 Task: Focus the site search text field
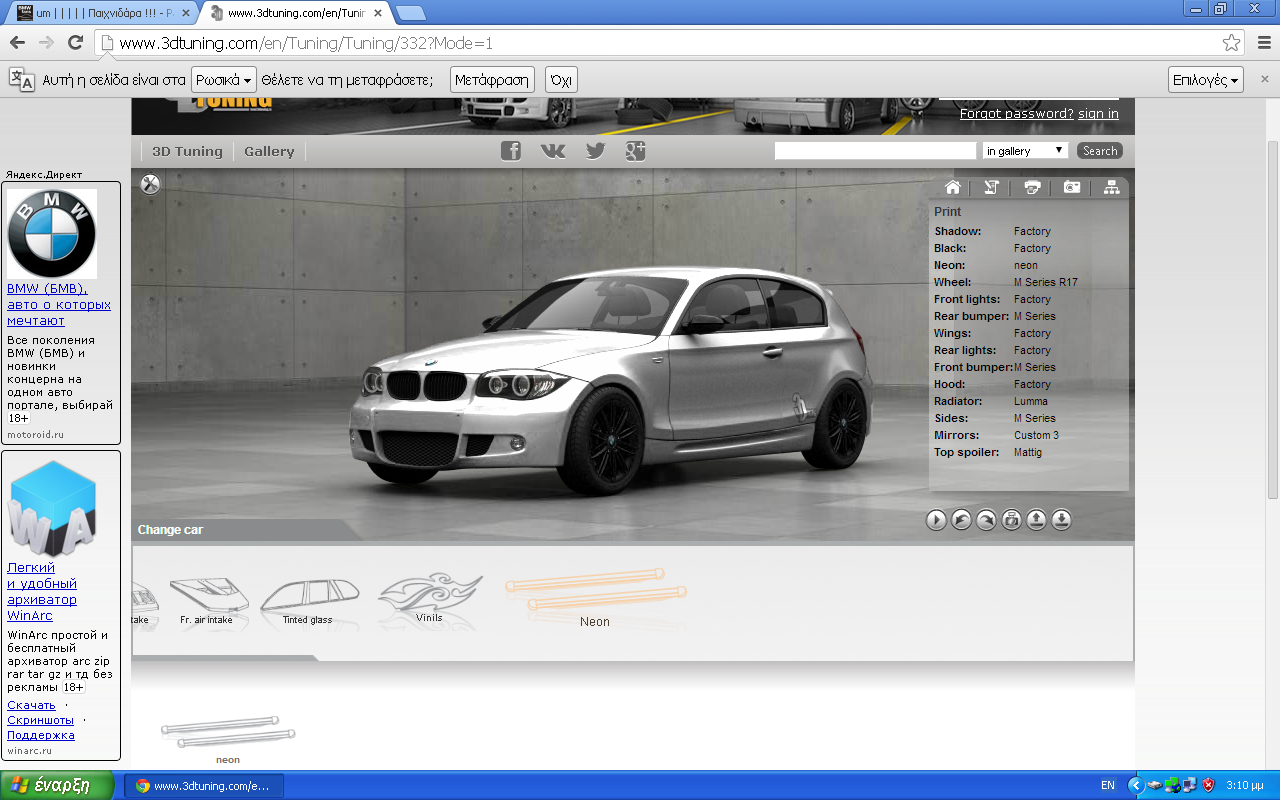click(875, 151)
